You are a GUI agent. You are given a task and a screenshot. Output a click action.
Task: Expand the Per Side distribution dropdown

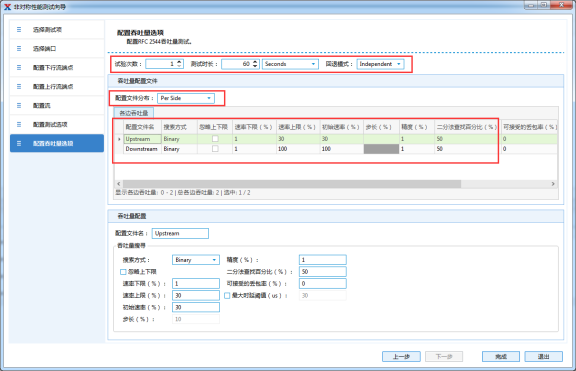(x=186, y=98)
